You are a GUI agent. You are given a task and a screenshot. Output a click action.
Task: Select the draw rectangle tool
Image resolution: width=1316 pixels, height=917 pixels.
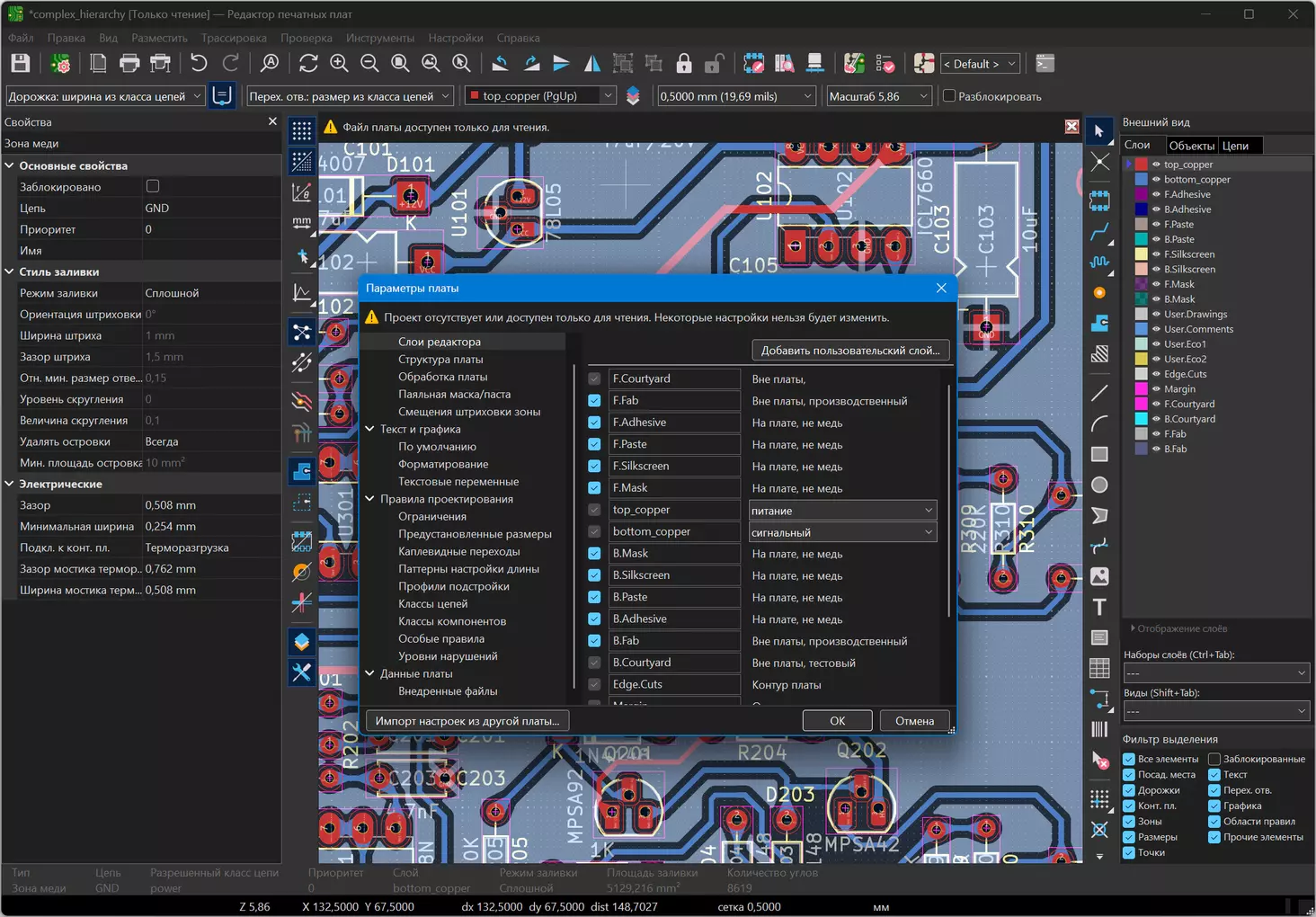coord(1099,455)
